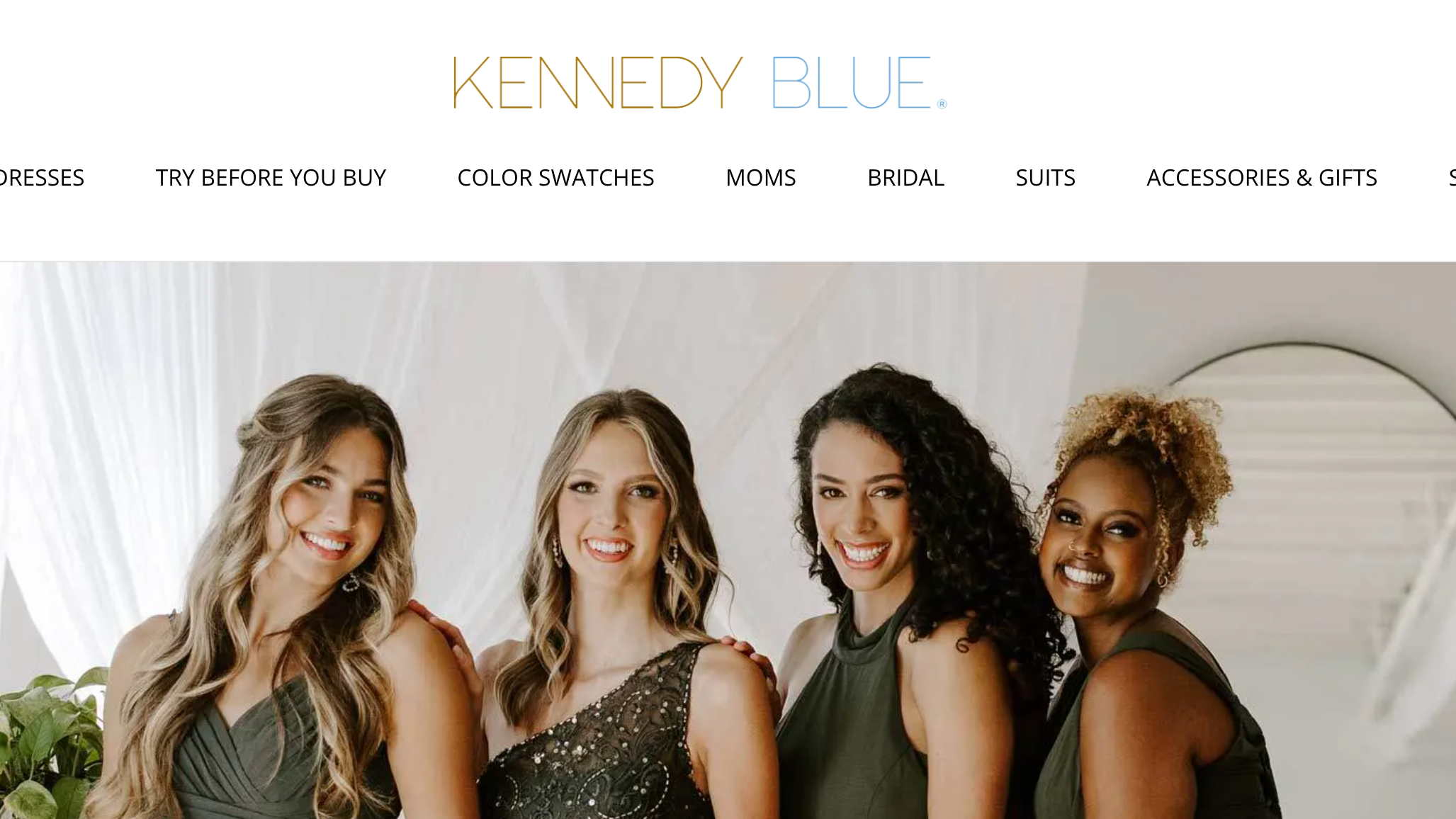Go to COLOR SWATCHES
This screenshot has width=1456, height=819.
[555, 178]
